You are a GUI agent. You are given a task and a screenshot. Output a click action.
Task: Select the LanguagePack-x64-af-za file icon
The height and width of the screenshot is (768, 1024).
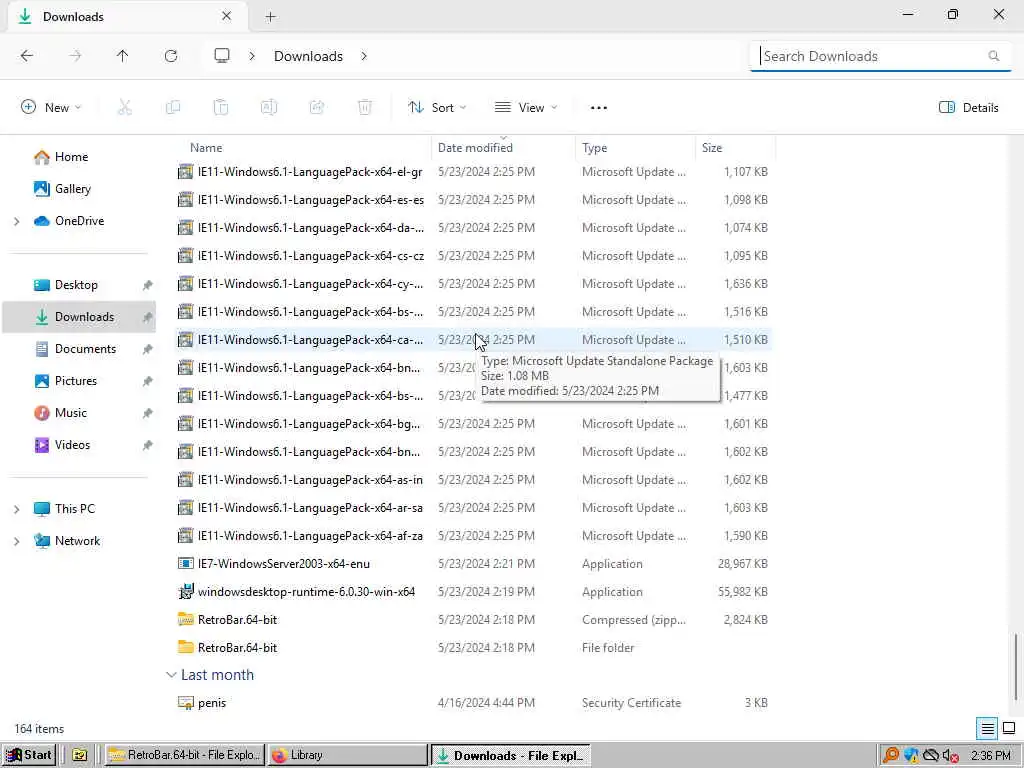[185, 536]
